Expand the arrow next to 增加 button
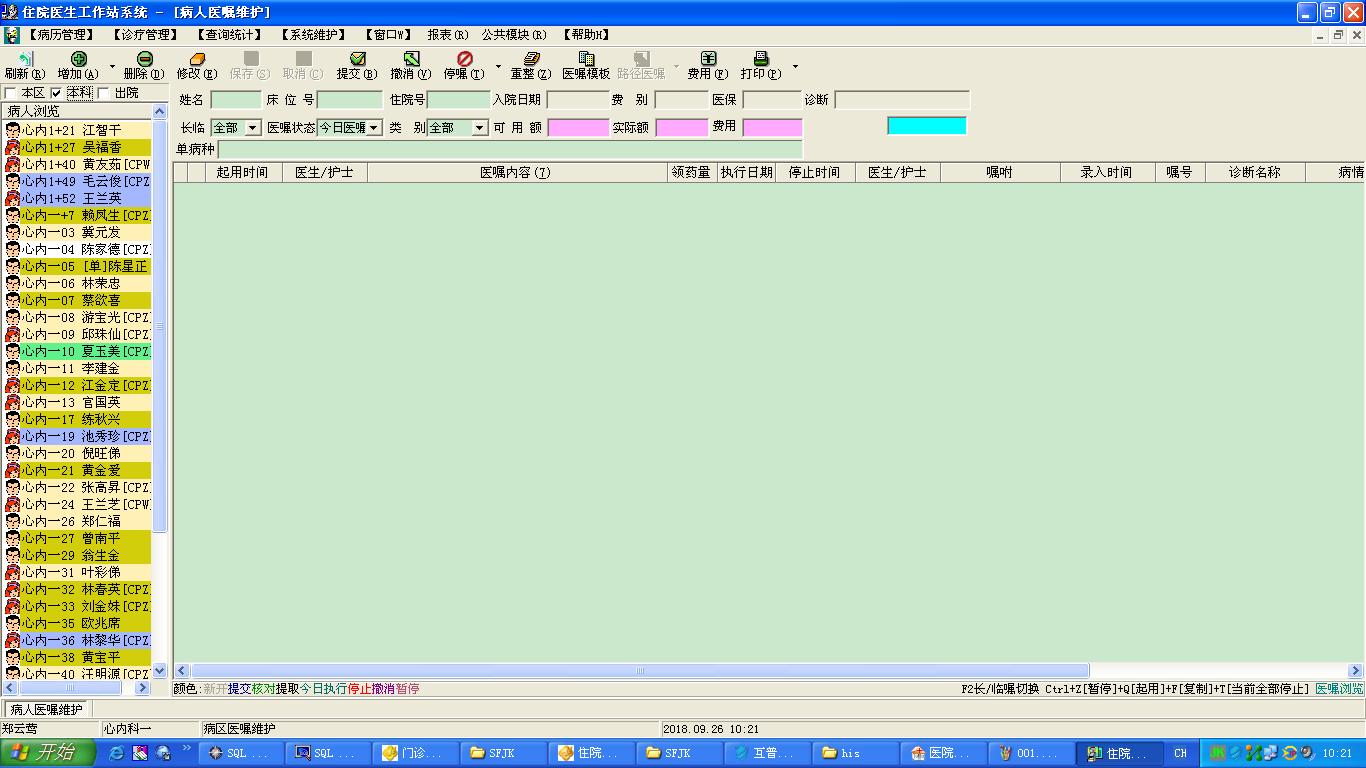The image size is (1366, 768). click(x=113, y=67)
